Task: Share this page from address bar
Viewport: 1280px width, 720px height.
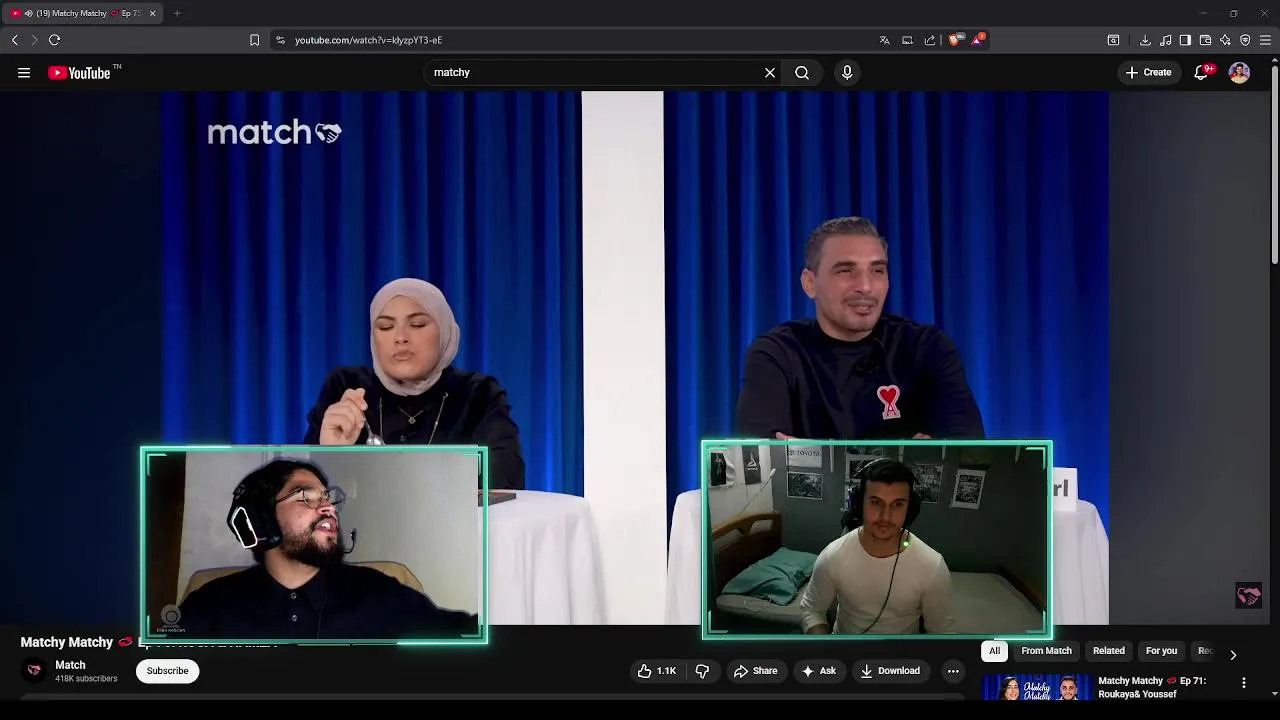Action: [x=930, y=40]
